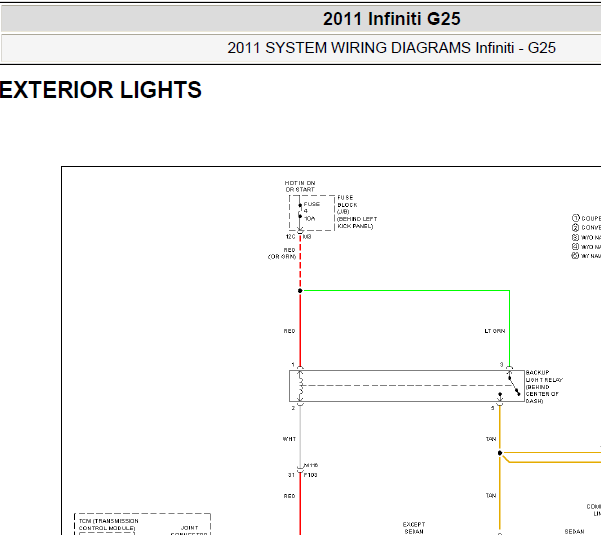Click the '12C' connector pin label
Screen dimensions: 601x535
(x=291, y=237)
